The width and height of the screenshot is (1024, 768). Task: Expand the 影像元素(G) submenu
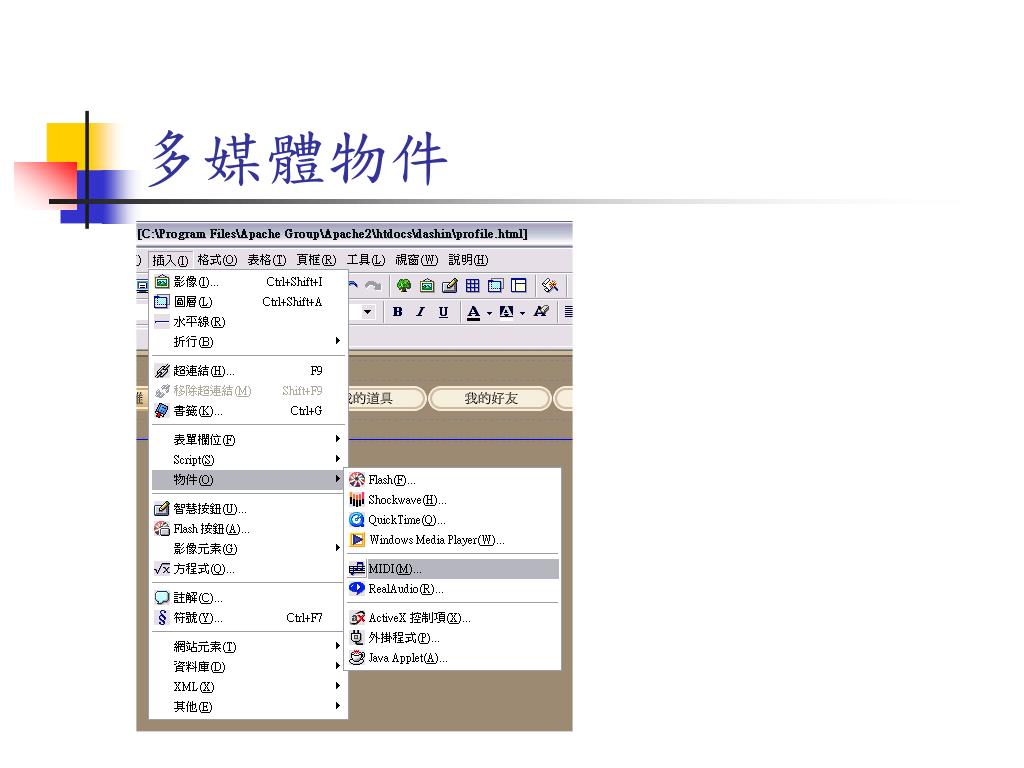point(248,549)
